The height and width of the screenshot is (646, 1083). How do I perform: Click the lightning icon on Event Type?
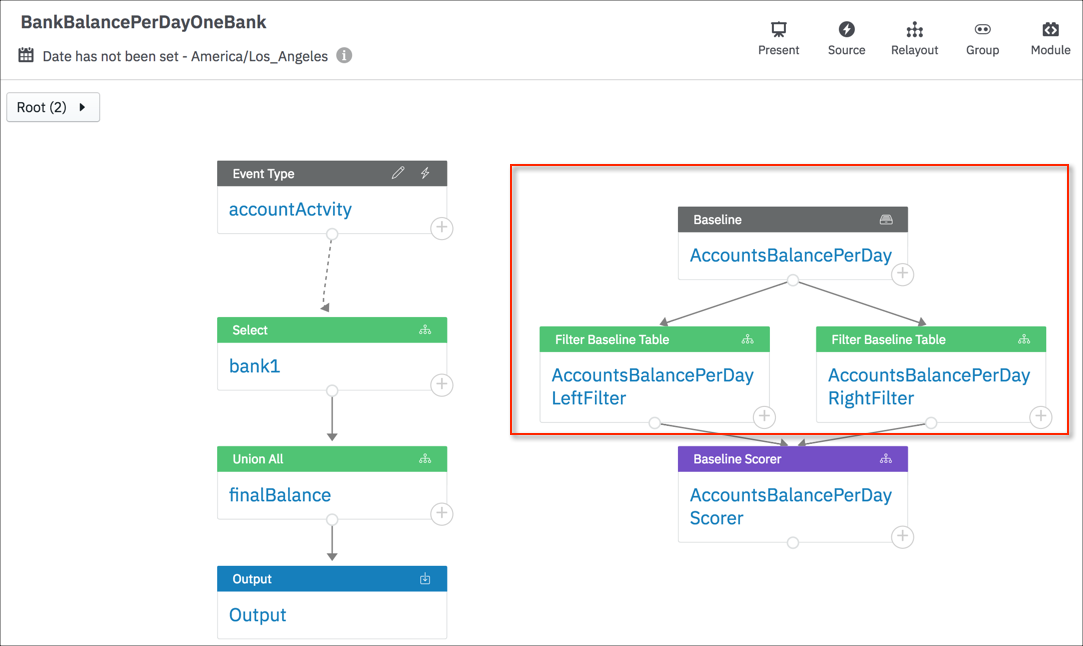pos(425,173)
